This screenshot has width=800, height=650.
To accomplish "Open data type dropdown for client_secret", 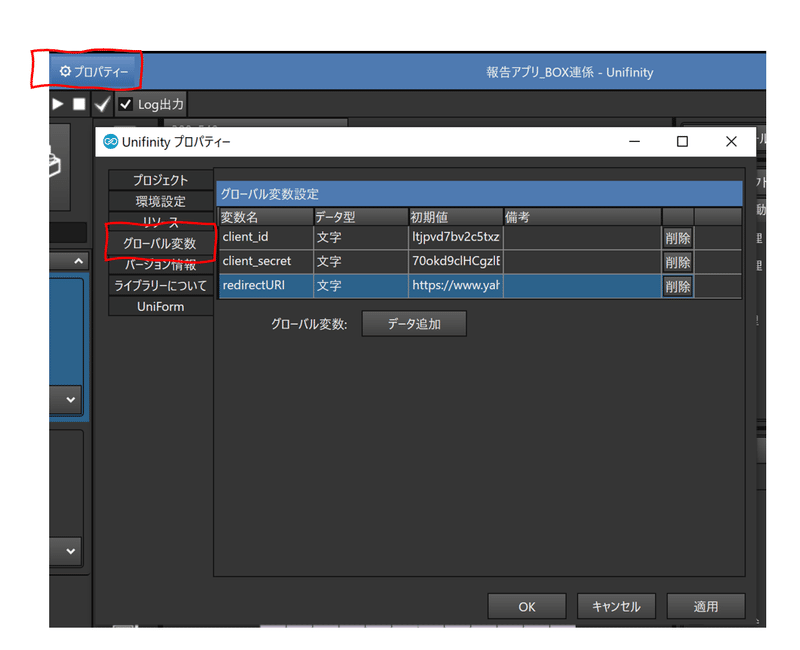I will (x=361, y=262).
